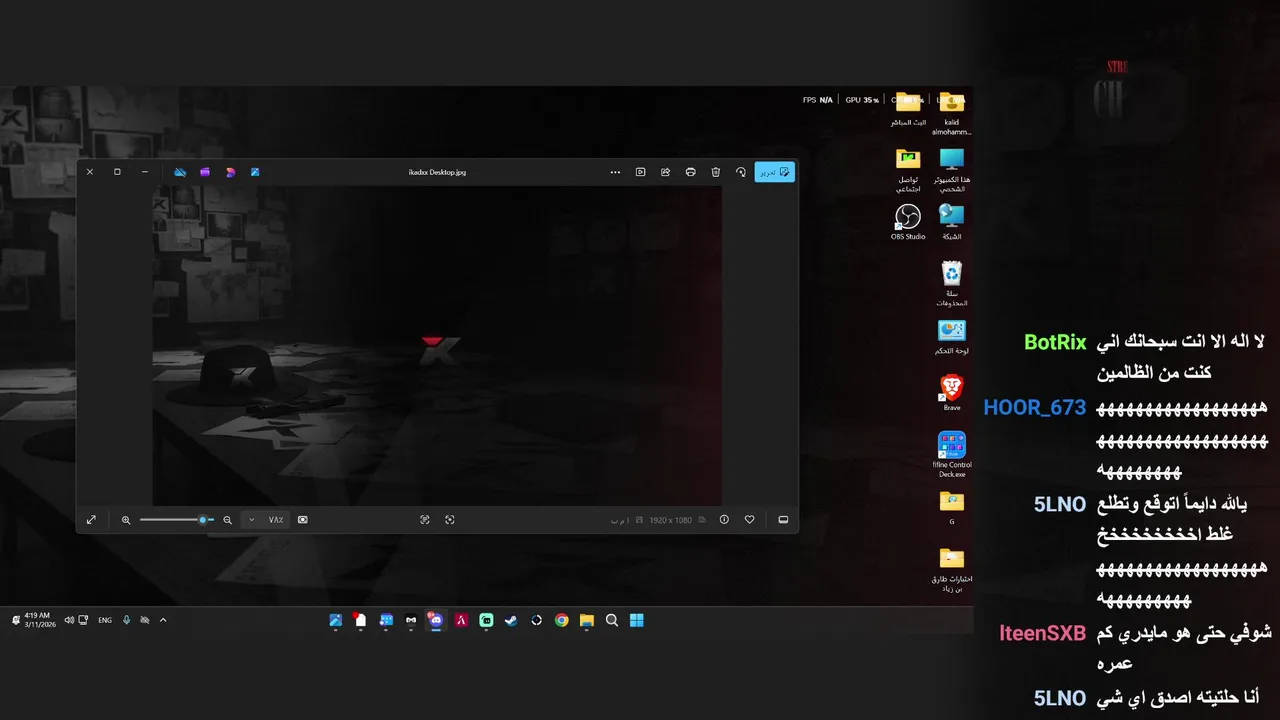Click the blue Edit (تحرير) button in Photos
The height and width of the screenshot is (720, 1280).
(x=775, y=172)
